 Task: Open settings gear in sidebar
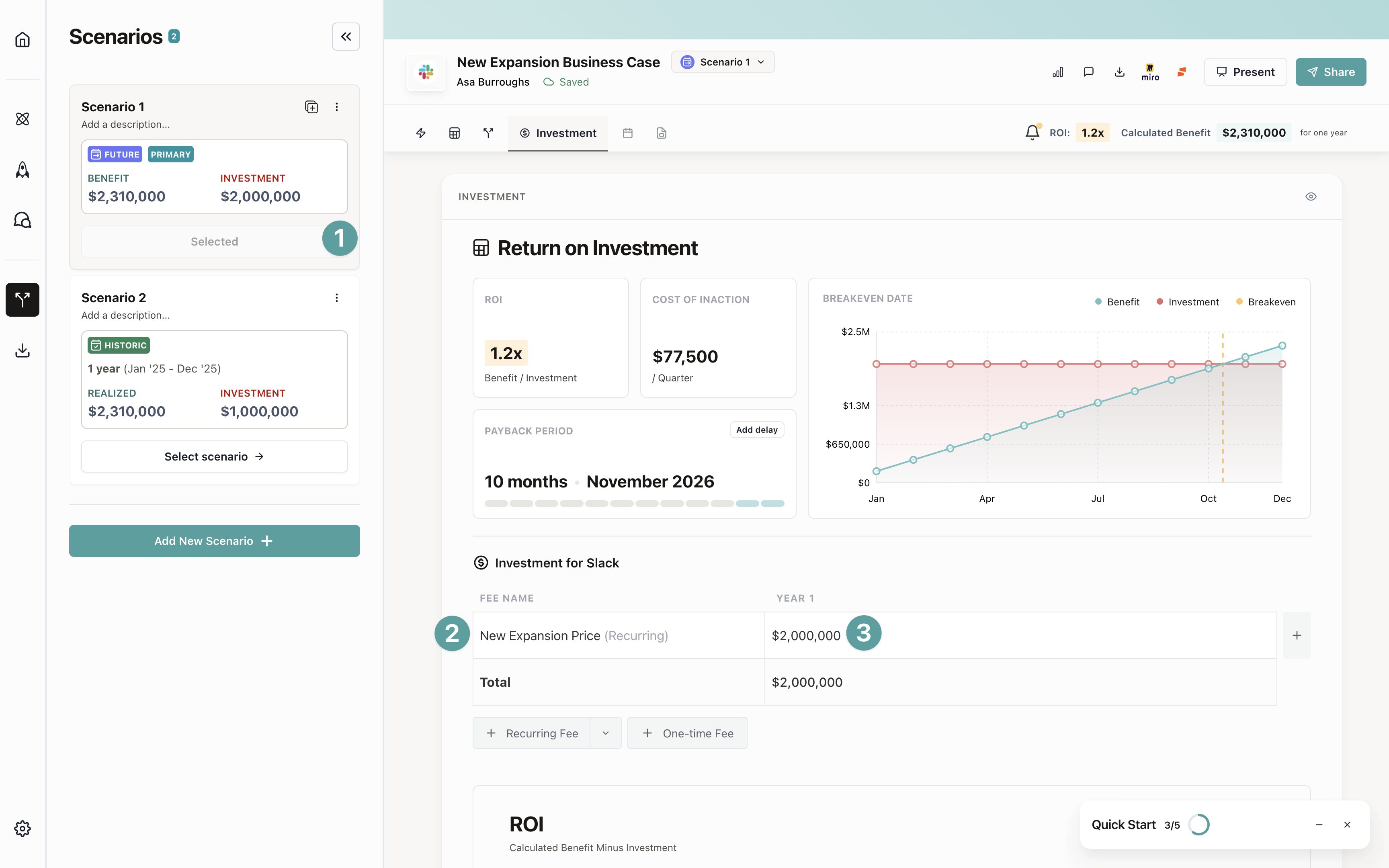click(23, 828)
